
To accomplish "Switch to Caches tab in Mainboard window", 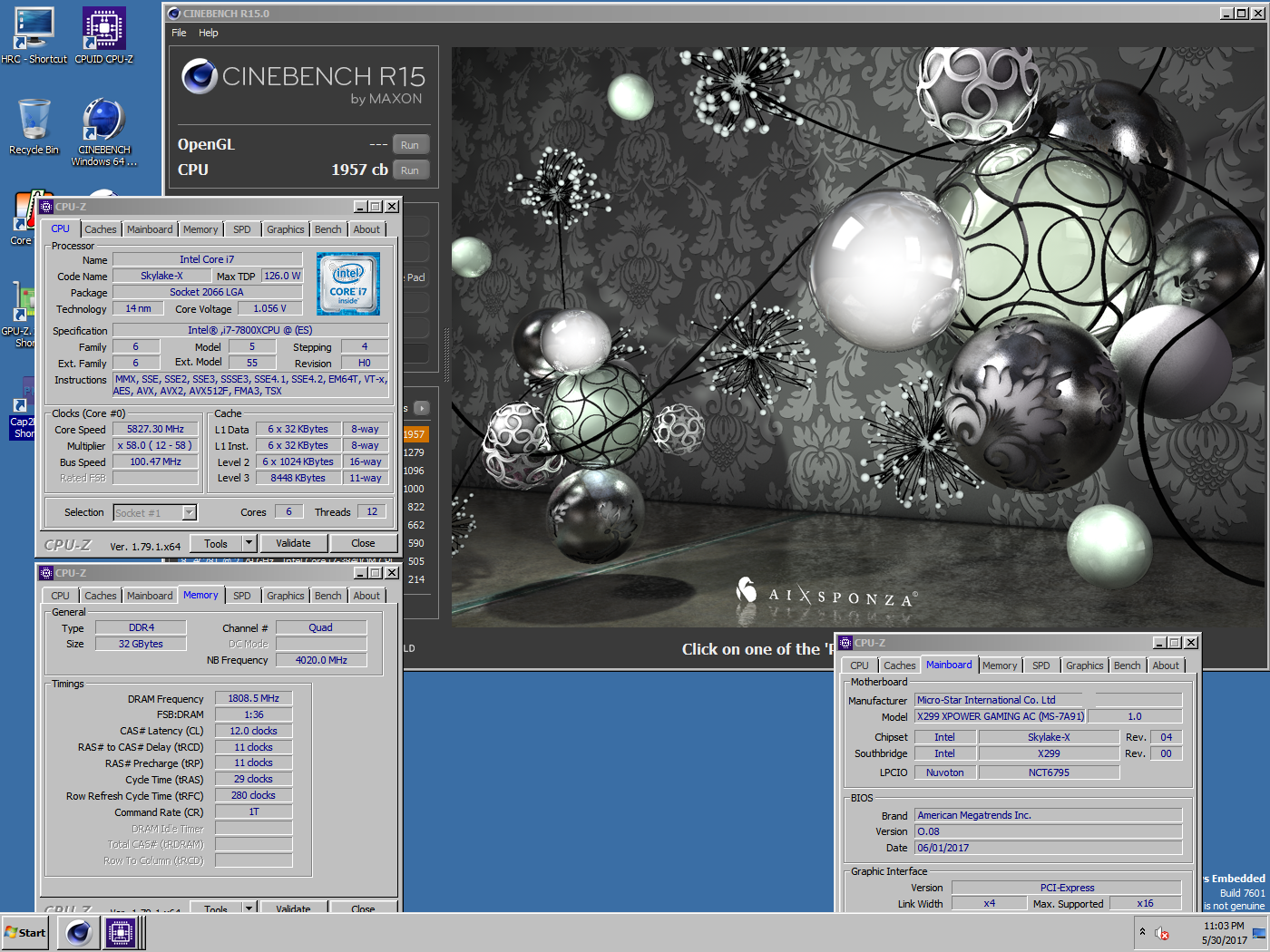I will pyautogui.click(x=900, y=665).
